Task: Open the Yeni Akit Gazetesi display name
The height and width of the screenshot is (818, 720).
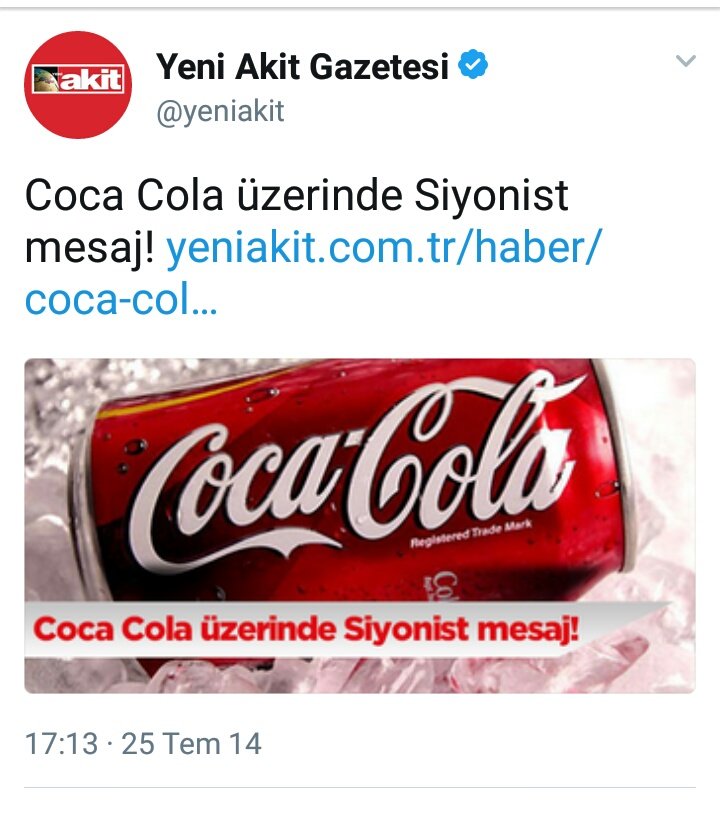Action: [303, 66]
